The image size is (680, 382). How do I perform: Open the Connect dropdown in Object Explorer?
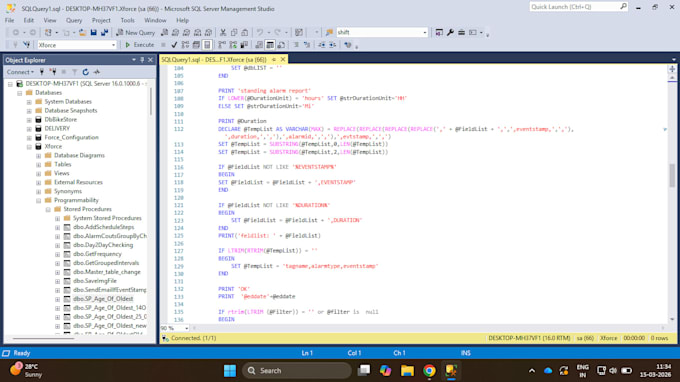tap(20, 72)
